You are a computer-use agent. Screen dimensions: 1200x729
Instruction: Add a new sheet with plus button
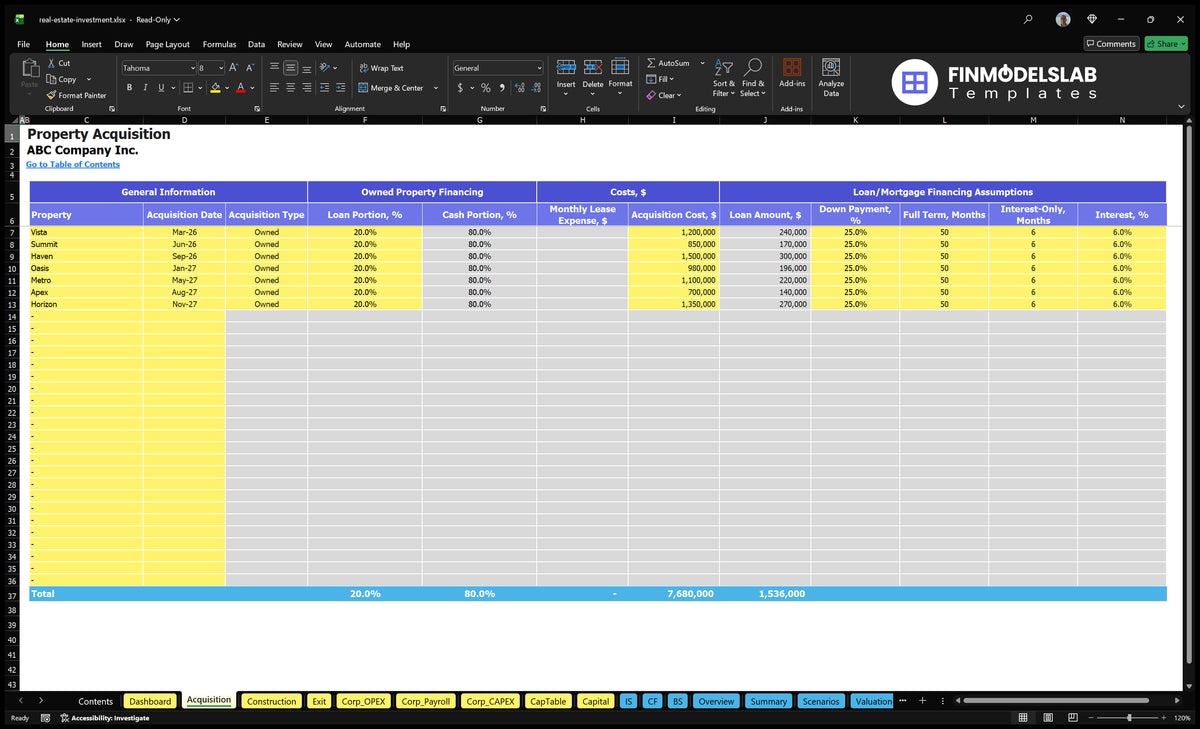pos(922,701)
